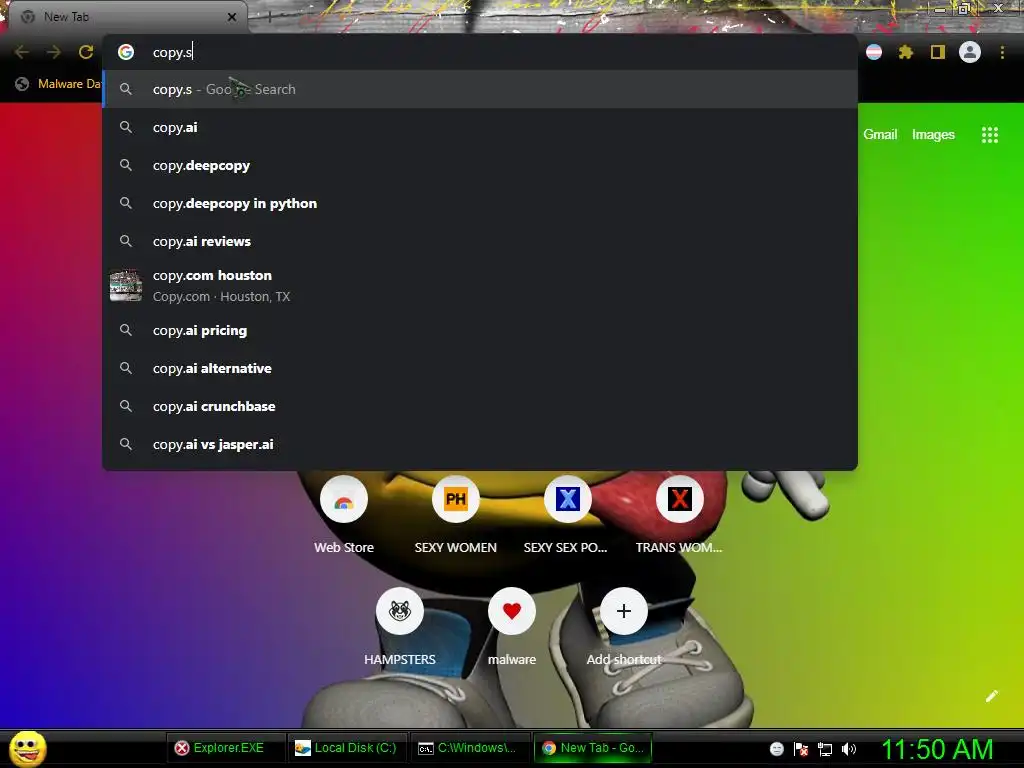Click the browser Forward arrow button
1024x768 pixels.
click(x=54, y=52)
